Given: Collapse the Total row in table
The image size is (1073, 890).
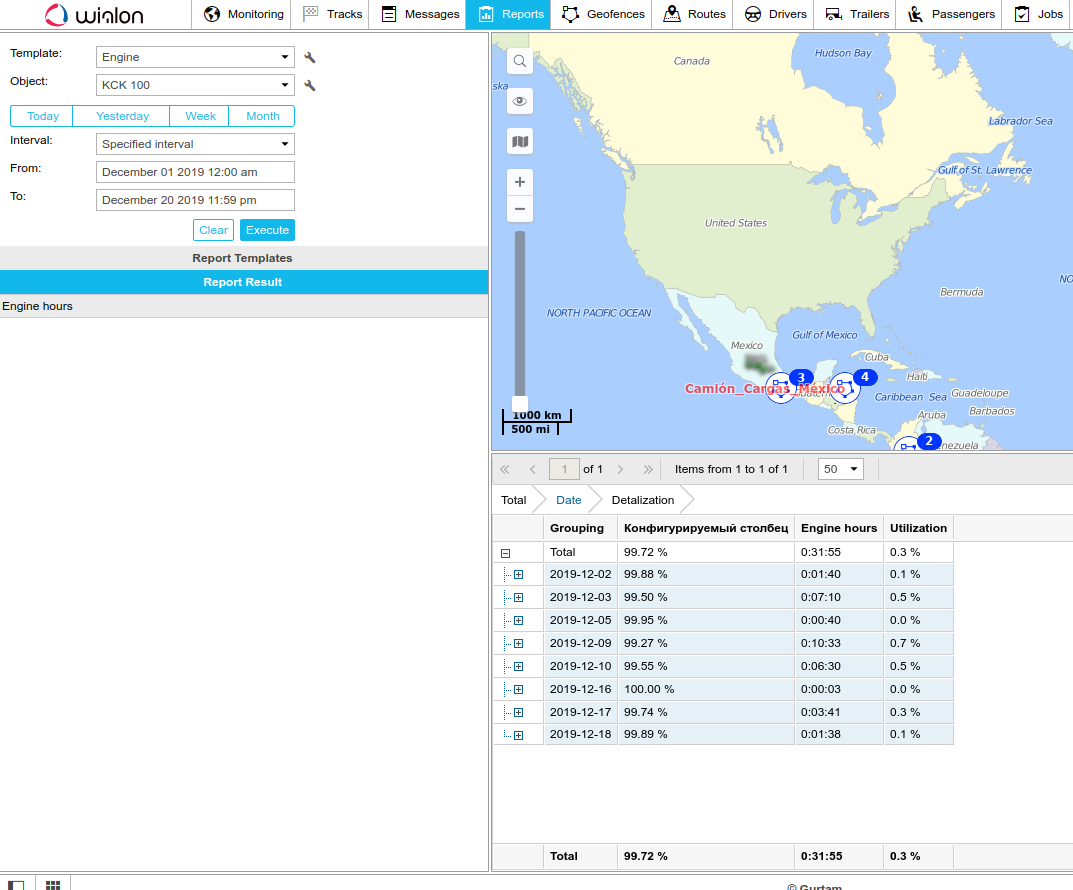Looking at the screenshot, I should click(x=506, y=553).
